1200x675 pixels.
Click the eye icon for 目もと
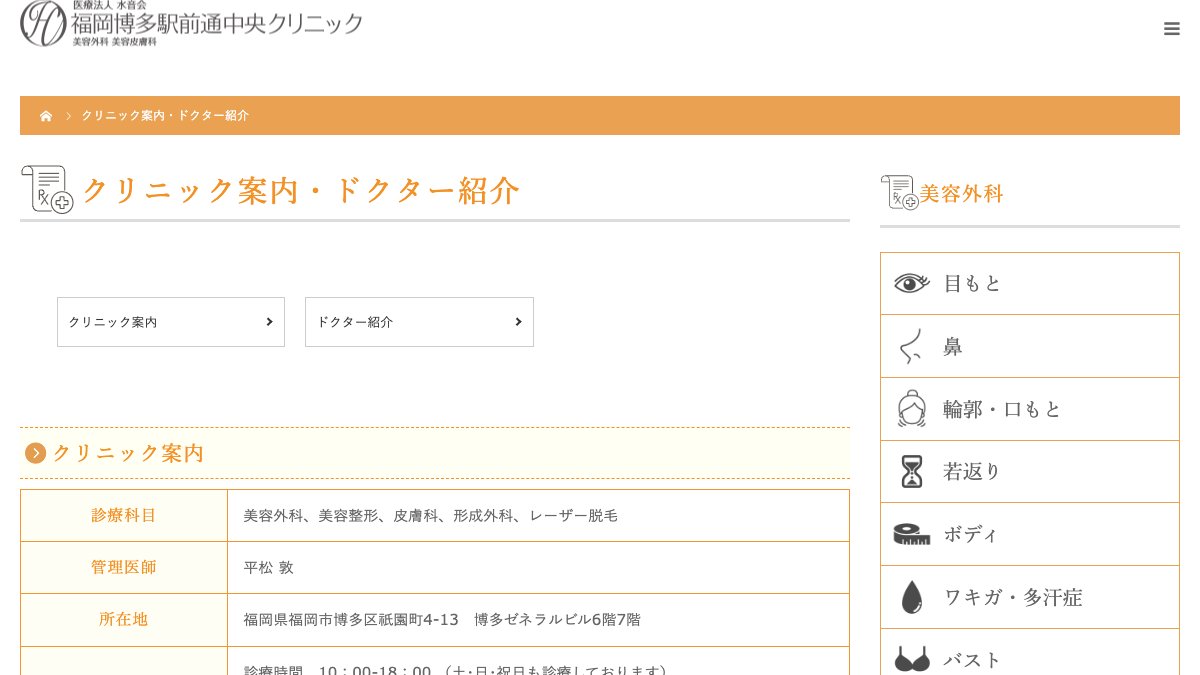(912, 283)
